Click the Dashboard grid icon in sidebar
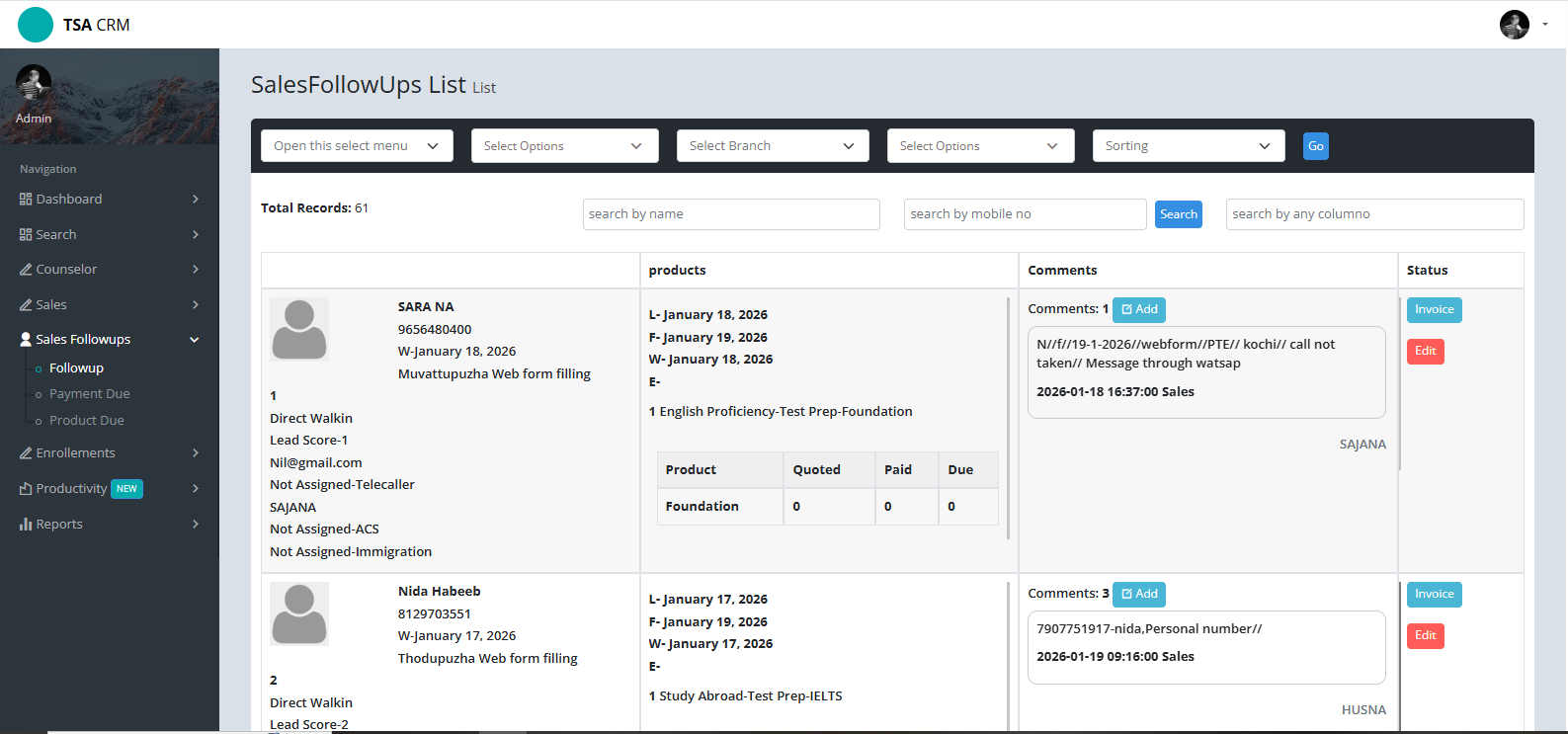This screenshot has width=1568, height=734. click(x=26, y=200)
